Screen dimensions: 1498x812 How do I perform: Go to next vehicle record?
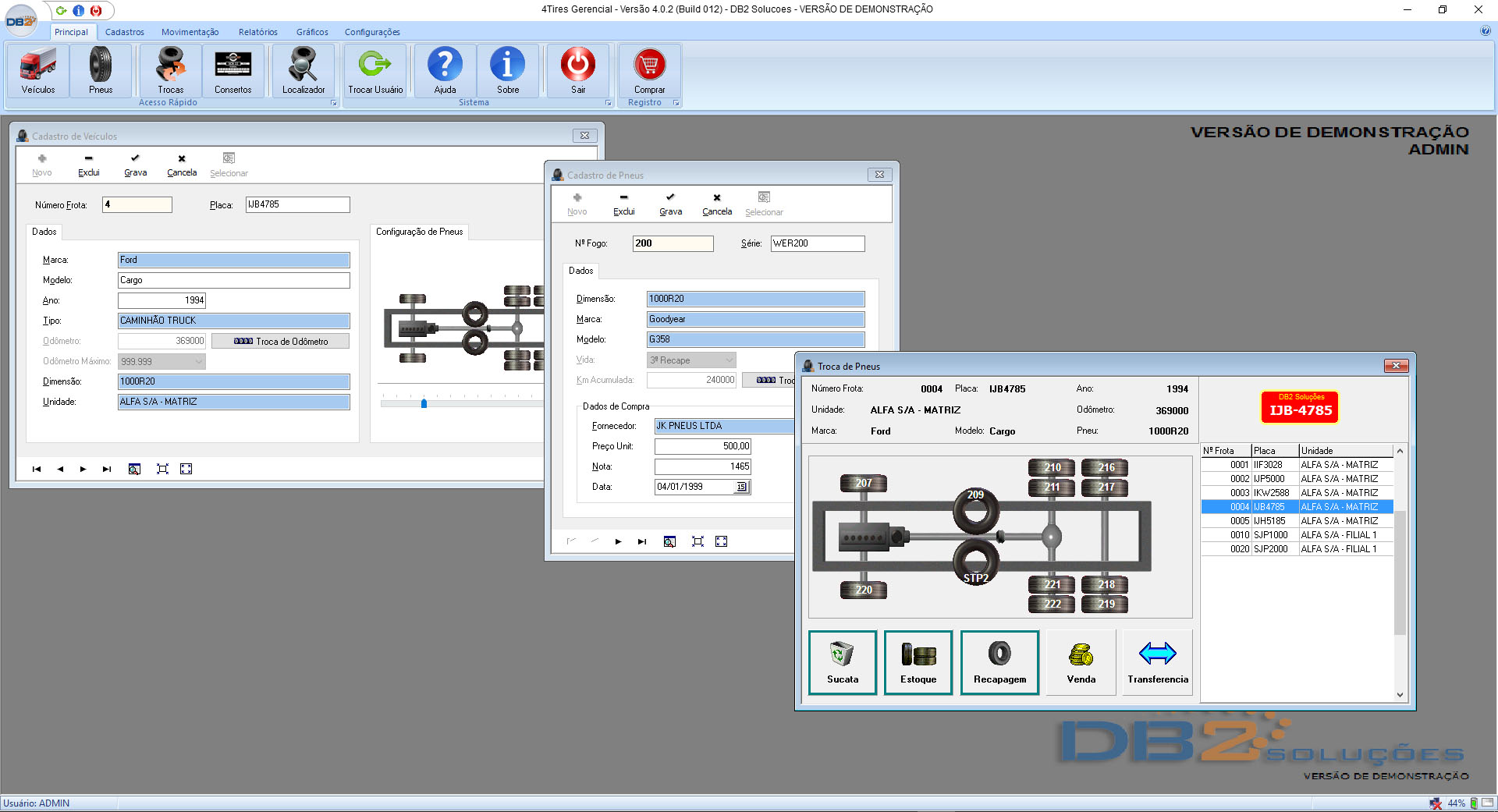(x=83, y=469)
